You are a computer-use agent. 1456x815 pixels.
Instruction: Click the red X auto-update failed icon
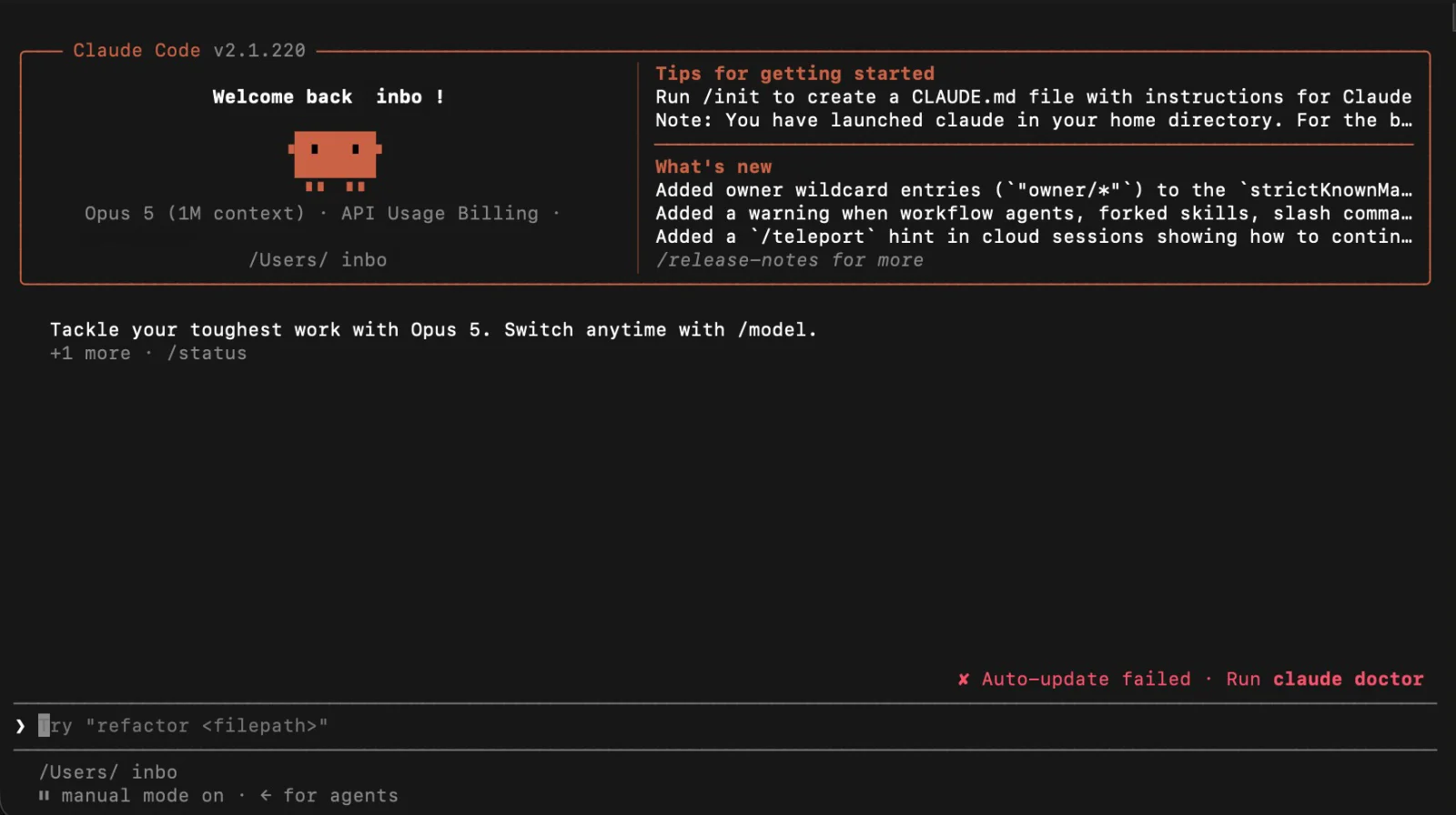pyautogui.click(x=963, y=679)
